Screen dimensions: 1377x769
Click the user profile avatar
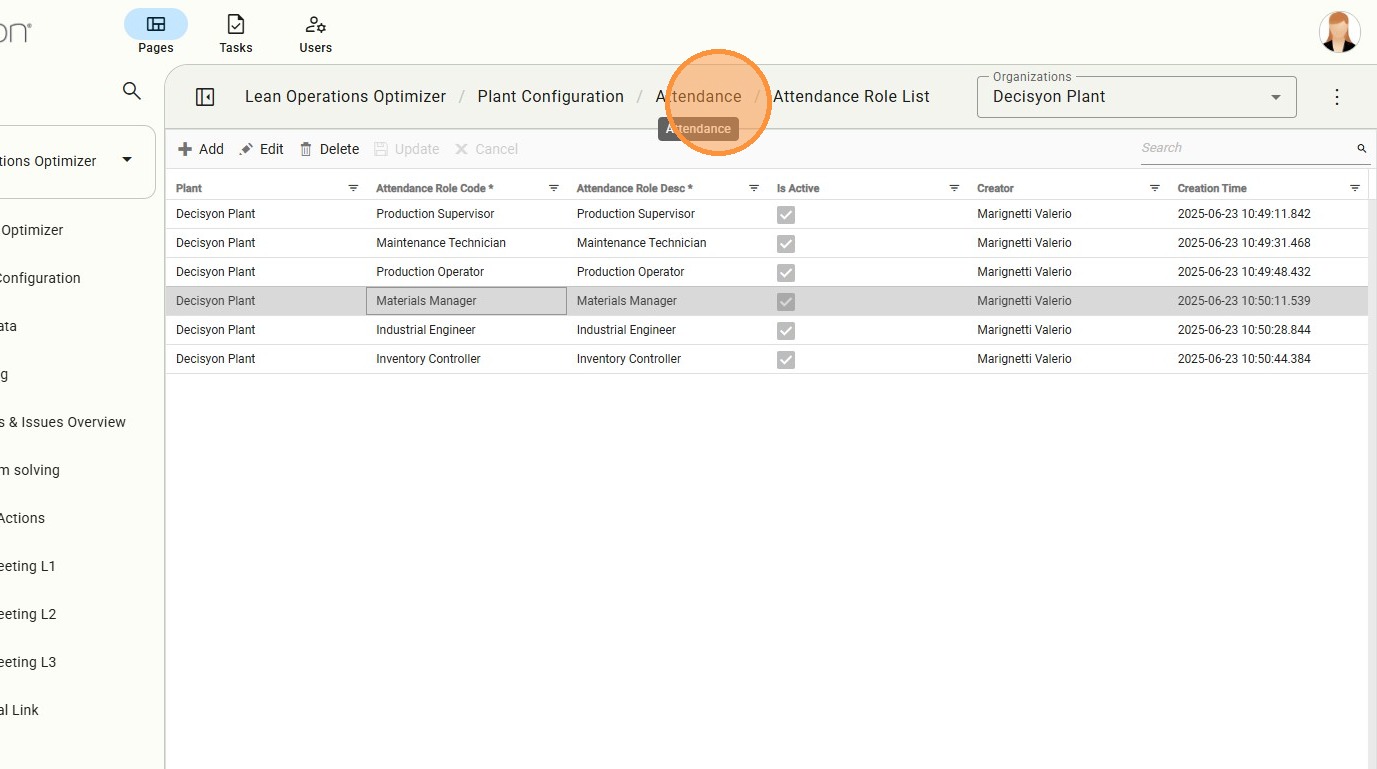tap(1339, 32)
